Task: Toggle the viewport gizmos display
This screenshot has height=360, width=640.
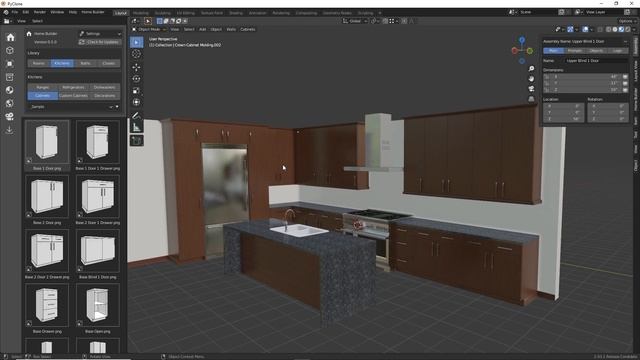Action: tap(570, 29)
